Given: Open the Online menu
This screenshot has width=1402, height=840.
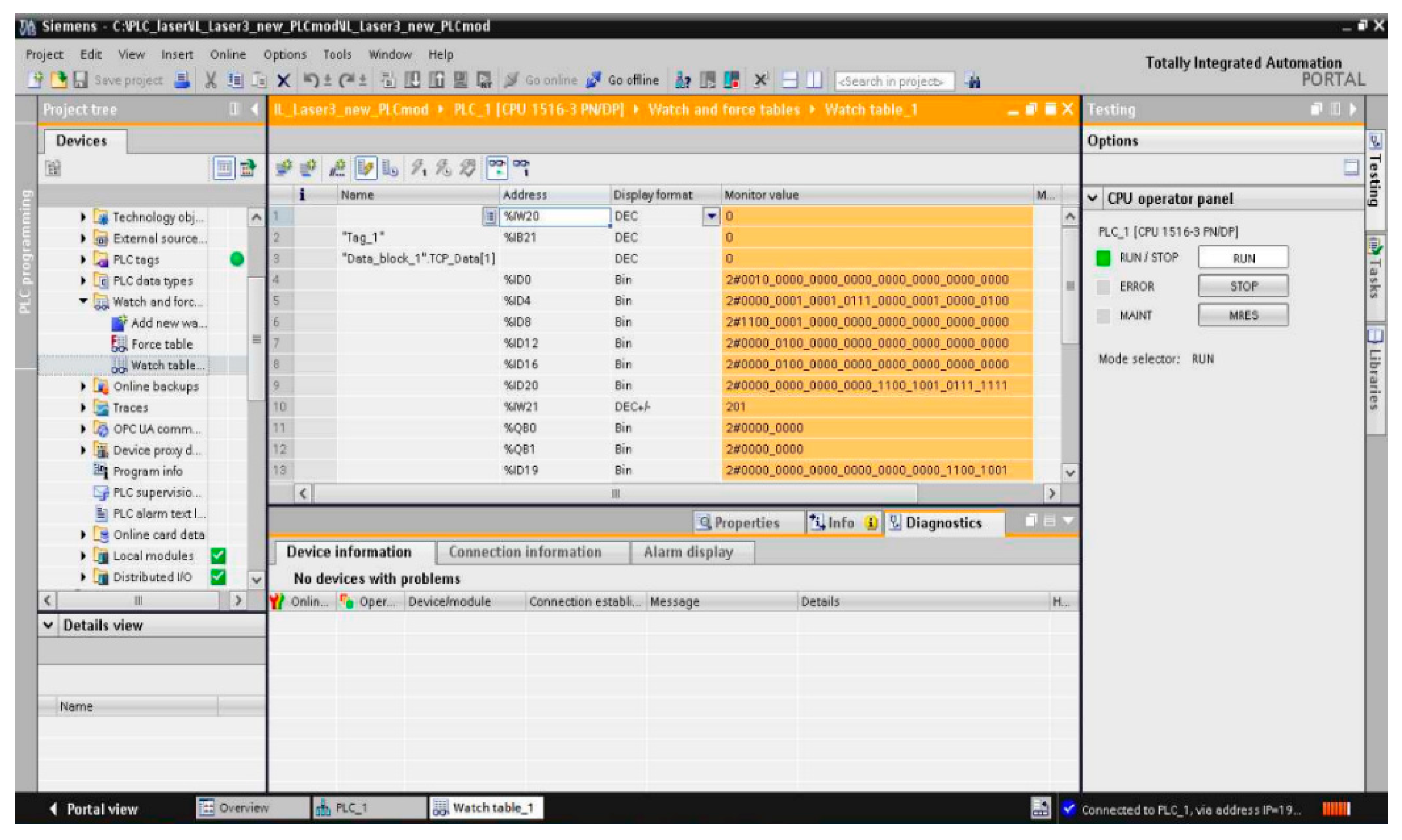Looking at the screenshot, I should pos(228,55).
